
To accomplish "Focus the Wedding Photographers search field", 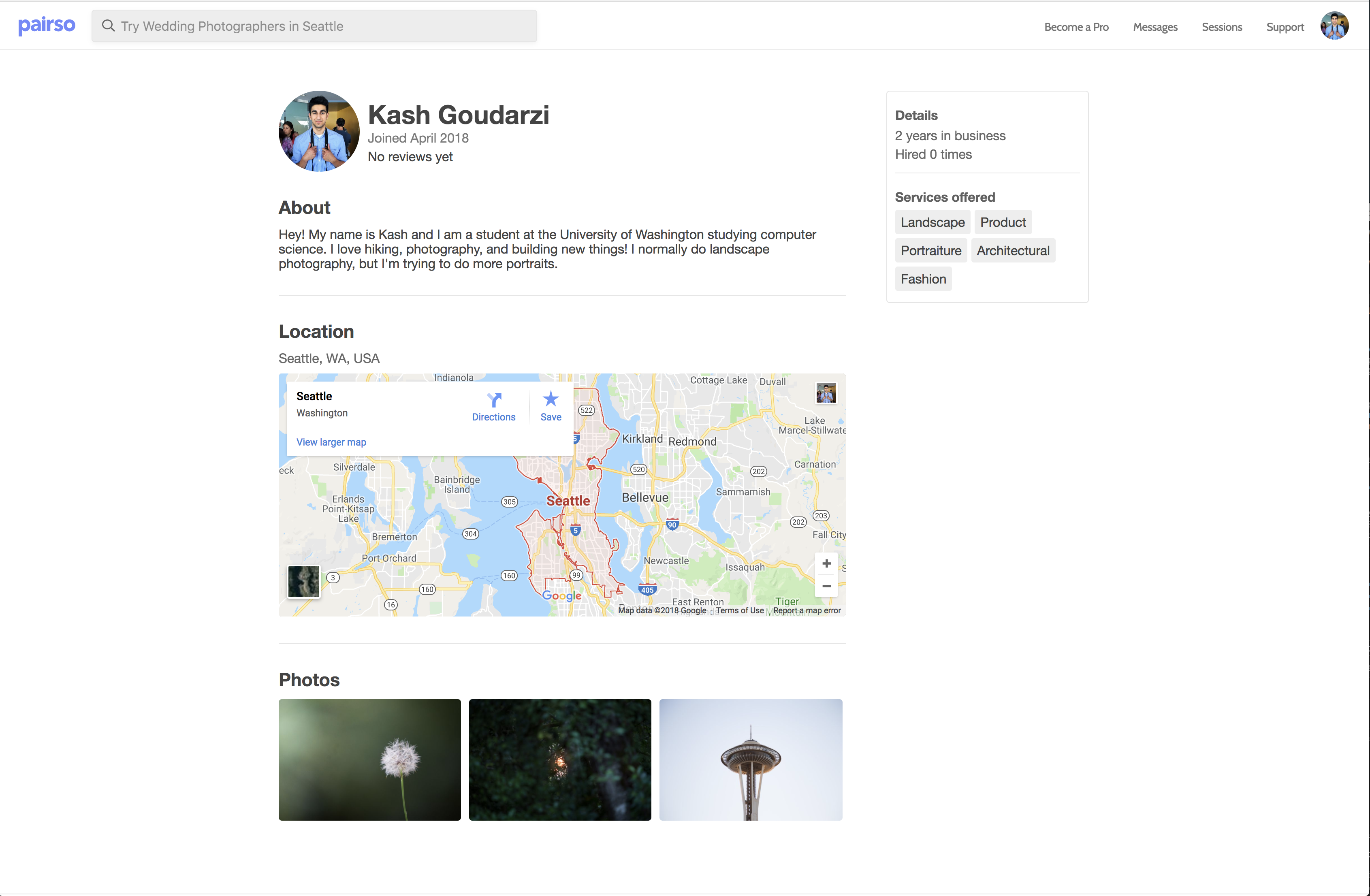I will pyautogui.click(x=322, y=26).
